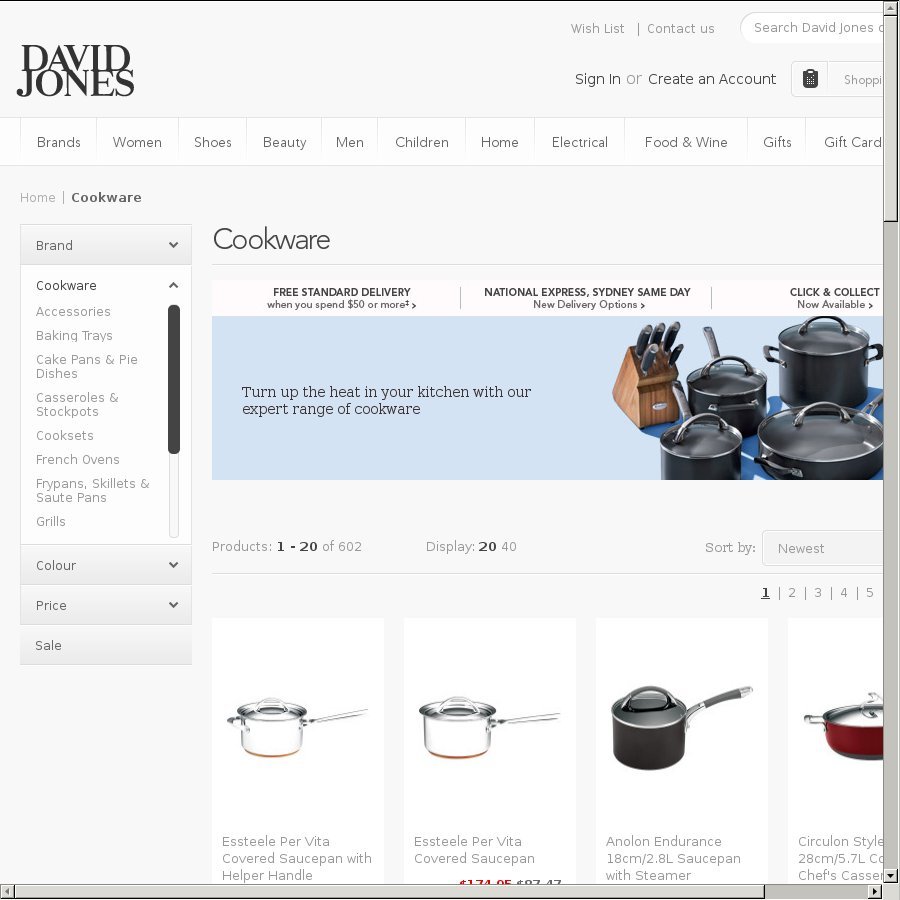Open New Delivery Options link

click(588, 305)
